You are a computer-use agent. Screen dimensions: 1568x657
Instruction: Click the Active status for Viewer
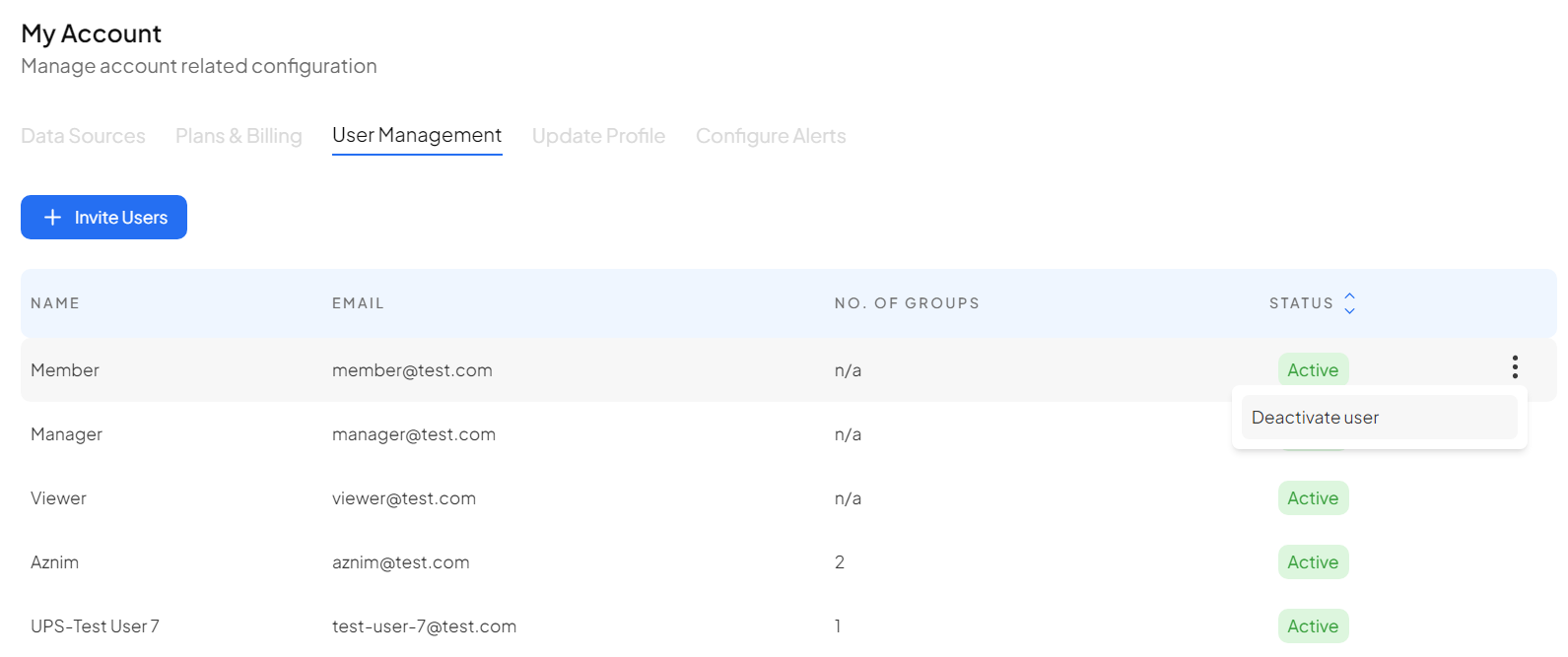pos(1313,498)
